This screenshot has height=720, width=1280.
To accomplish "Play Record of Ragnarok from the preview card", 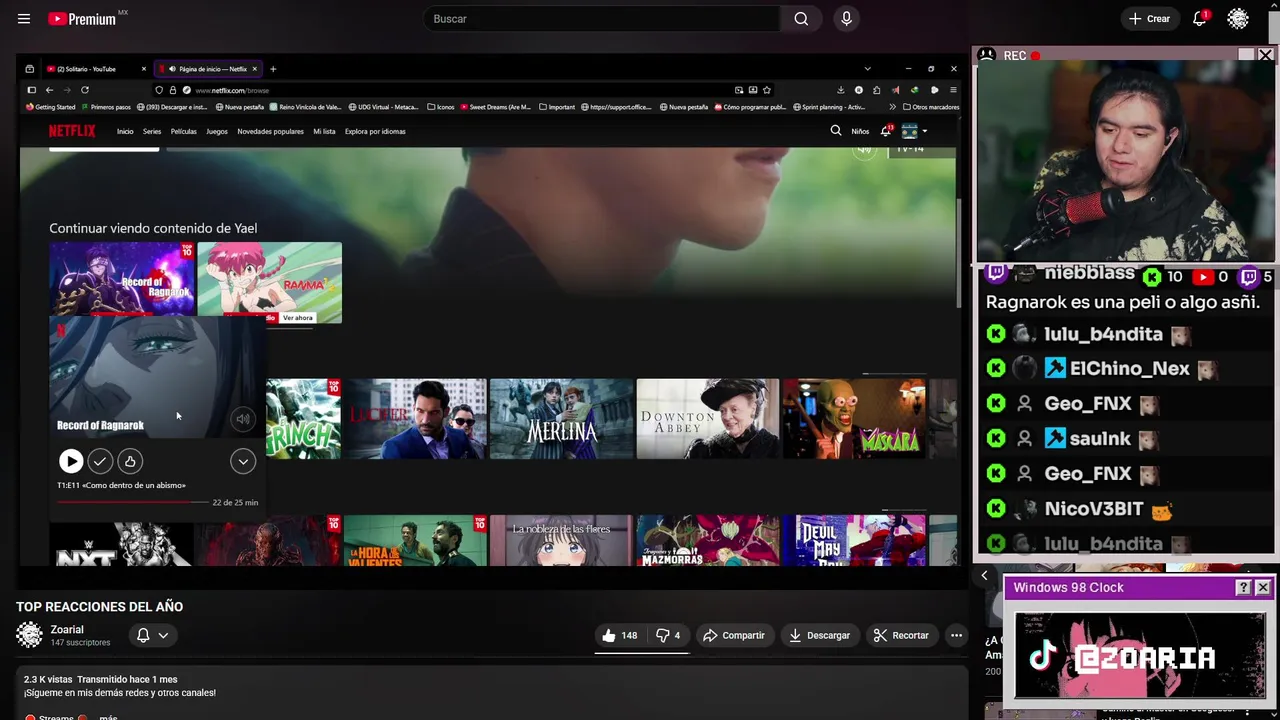I will coord(71,461).
